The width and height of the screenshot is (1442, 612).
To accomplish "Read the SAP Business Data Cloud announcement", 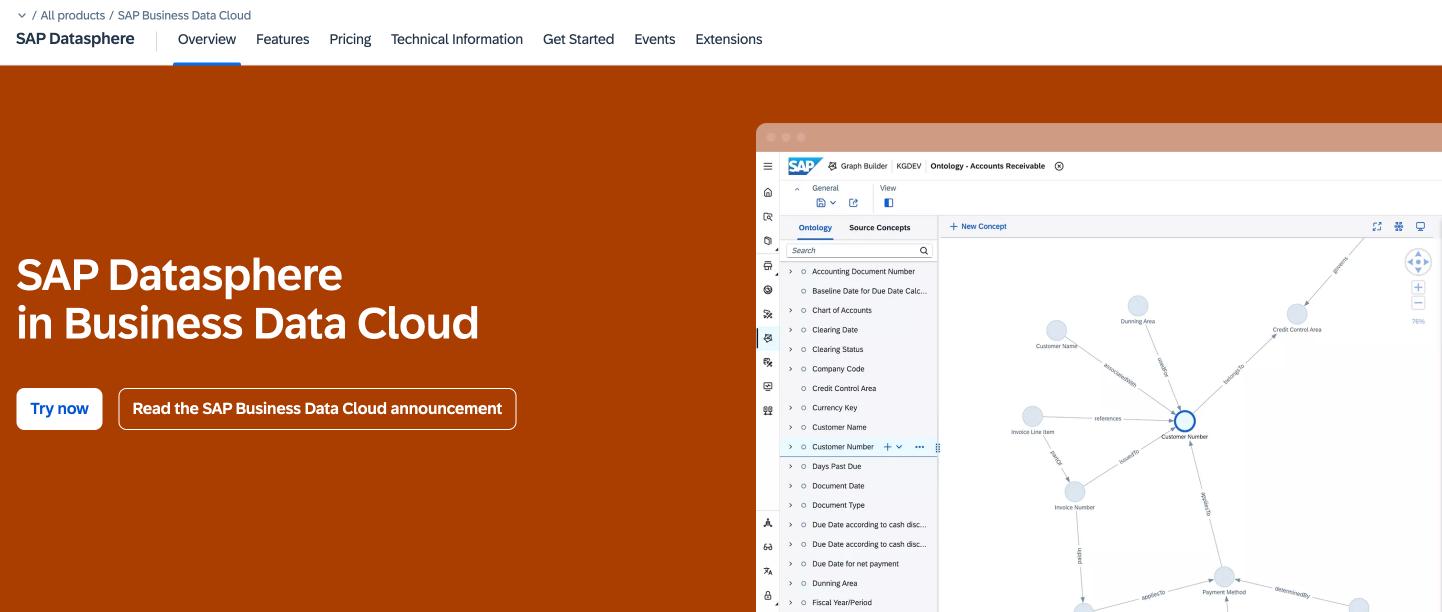I will coord(317,409).
